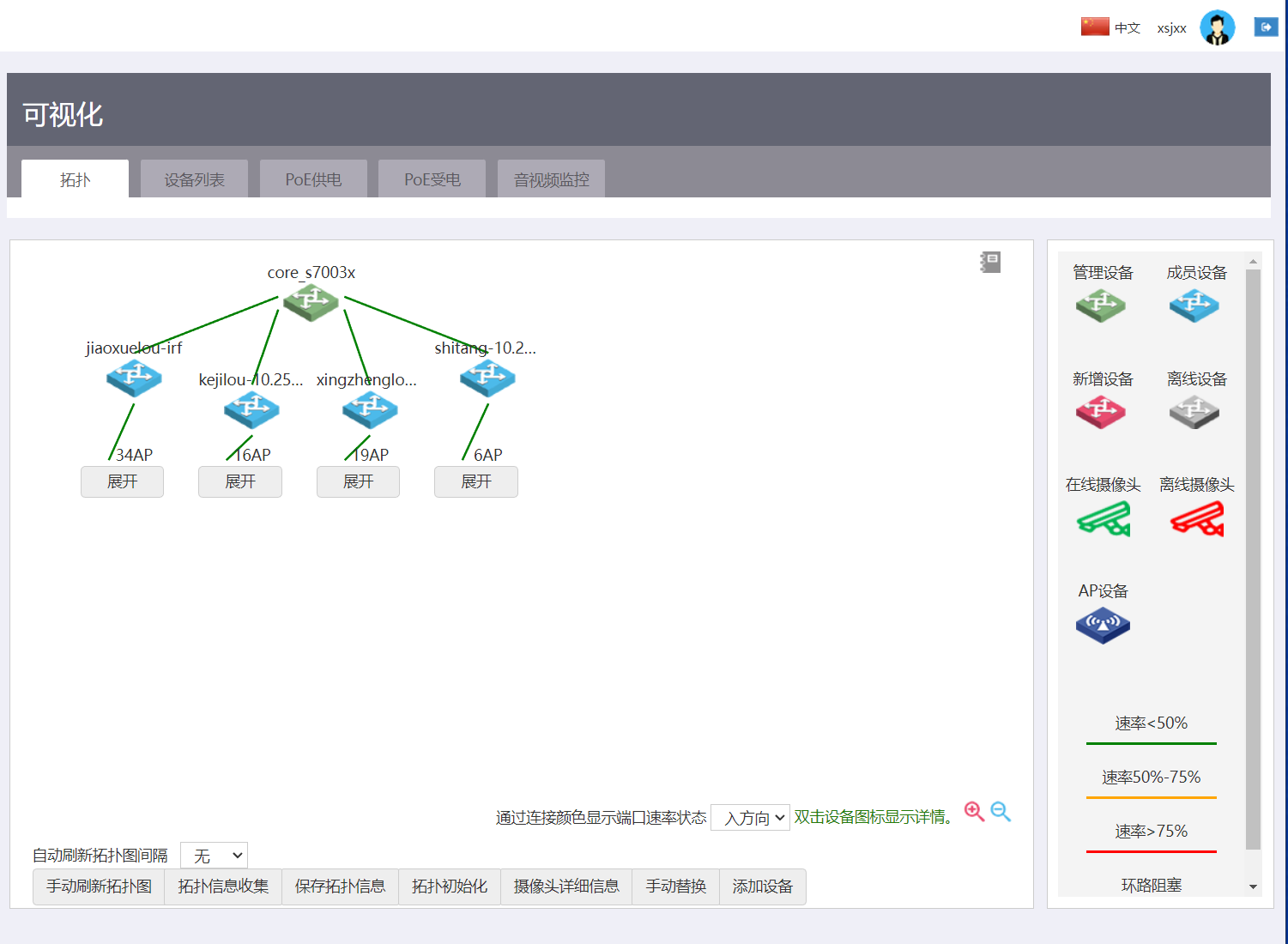The image size is (1288, 944).
Task: Click the 自动刷新拓扑图间隔 label
Action: coord(100,856)
